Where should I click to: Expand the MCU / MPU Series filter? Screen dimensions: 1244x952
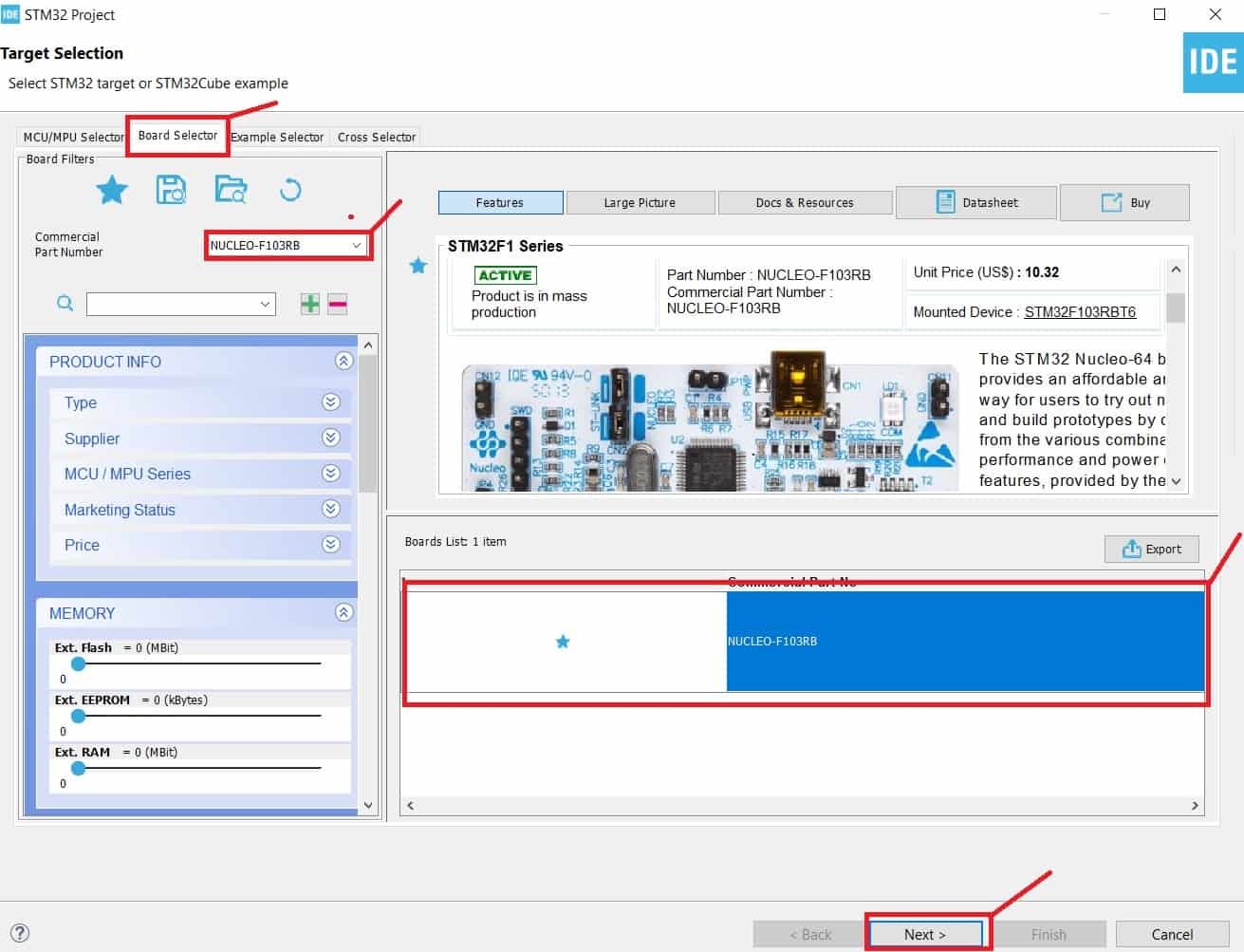click(x=331, y=474)
